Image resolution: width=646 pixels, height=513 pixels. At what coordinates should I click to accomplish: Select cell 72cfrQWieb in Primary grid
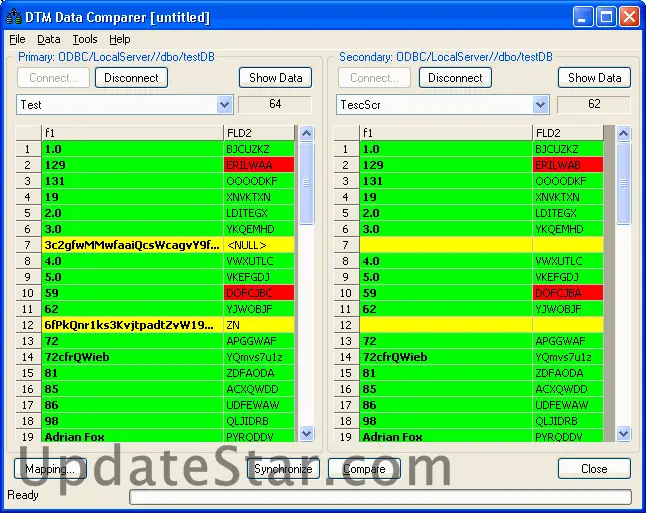pos(132,357)
